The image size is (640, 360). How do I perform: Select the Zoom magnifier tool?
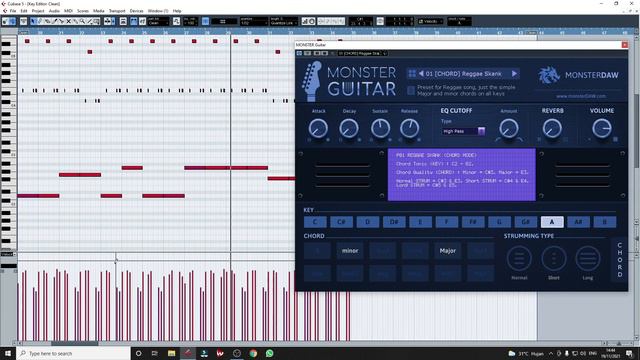pyautogui.click(x=82, y=21)
